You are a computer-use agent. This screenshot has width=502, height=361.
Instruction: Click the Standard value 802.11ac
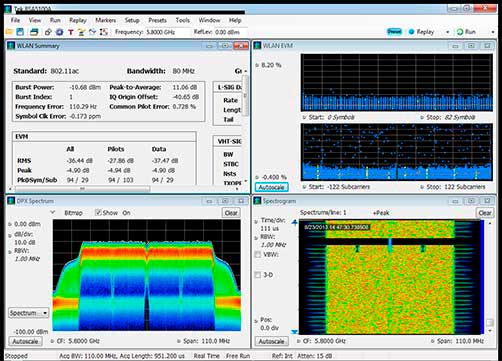(x=65, y=71)
